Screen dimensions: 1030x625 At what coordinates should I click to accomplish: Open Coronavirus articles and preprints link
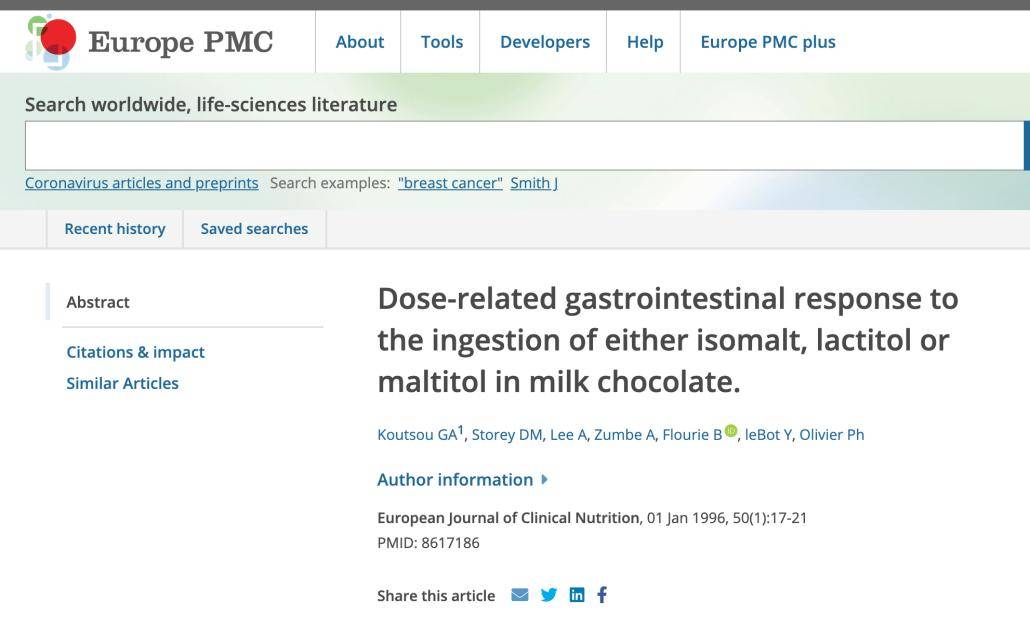pos(141,183)
